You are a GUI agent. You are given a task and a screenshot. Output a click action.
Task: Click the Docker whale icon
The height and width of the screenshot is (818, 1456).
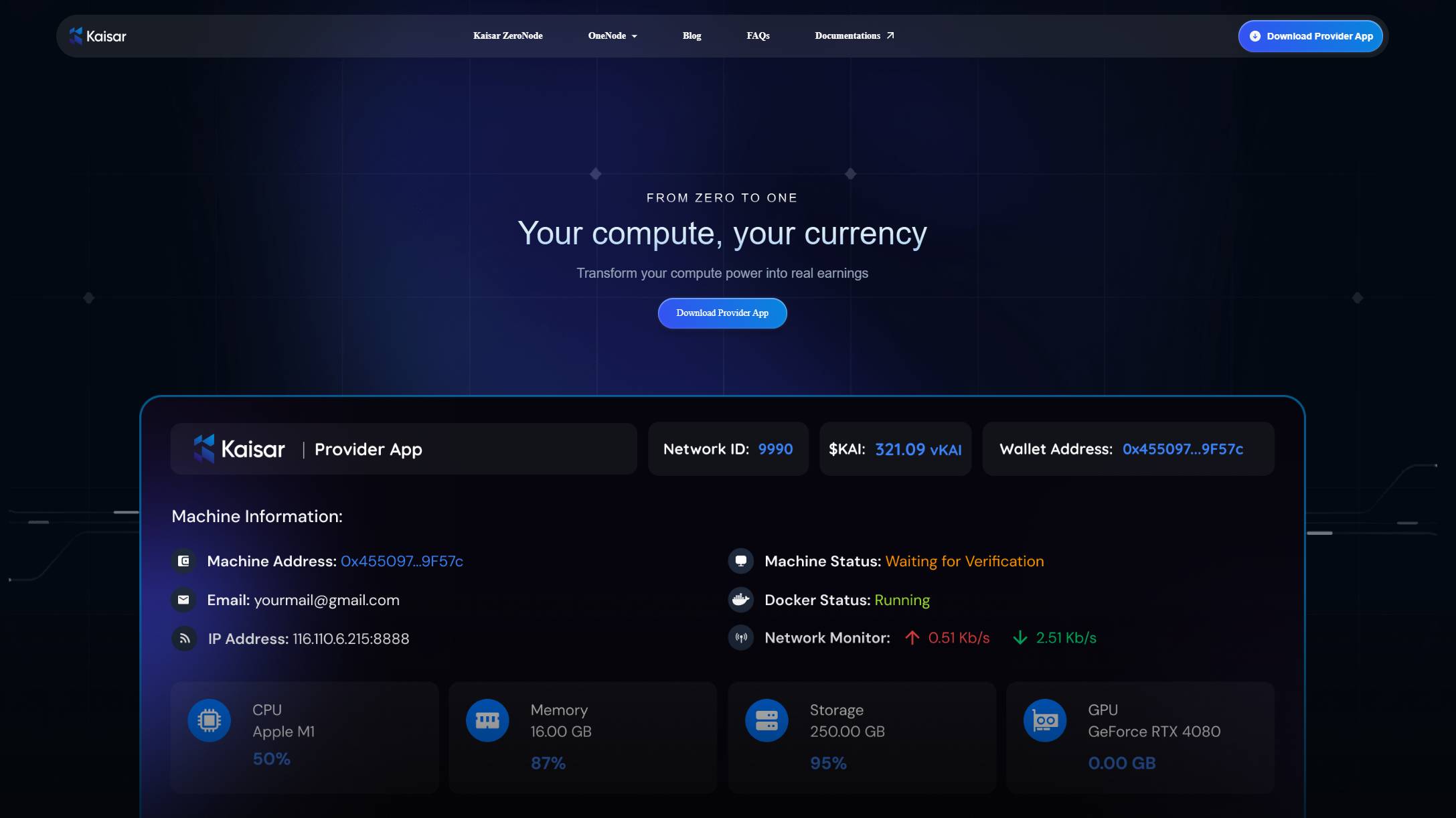tap(741, 600)
